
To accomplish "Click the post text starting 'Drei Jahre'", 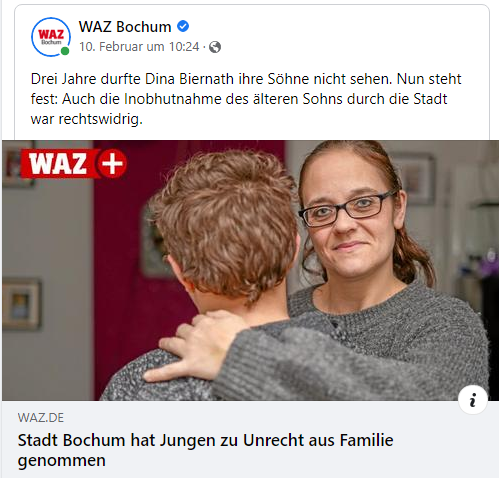I will 246,99.
